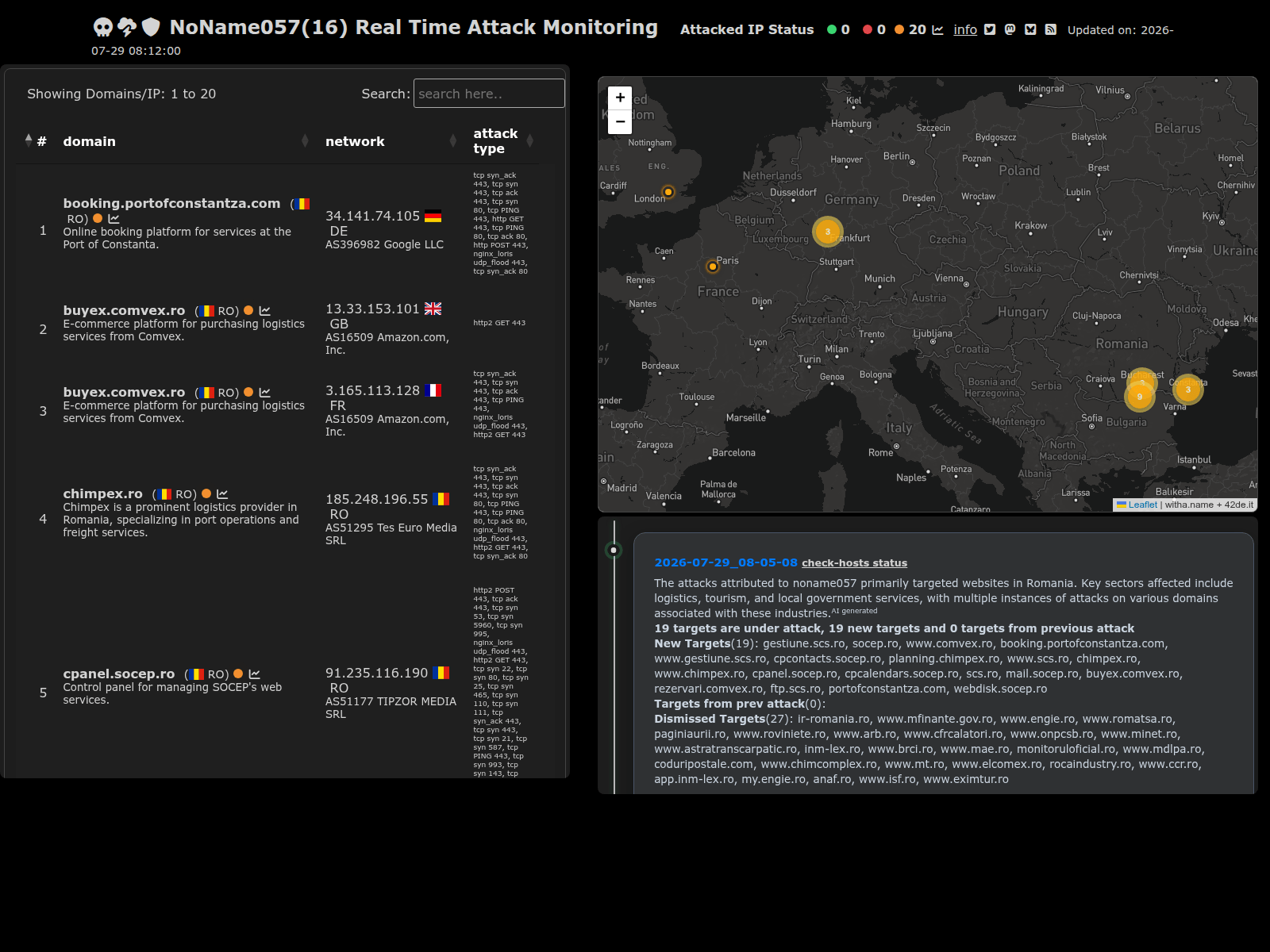Viewport: 1270px width, 952px height.
Task: Click the red status dot in the header
Action: pos(868,30)
